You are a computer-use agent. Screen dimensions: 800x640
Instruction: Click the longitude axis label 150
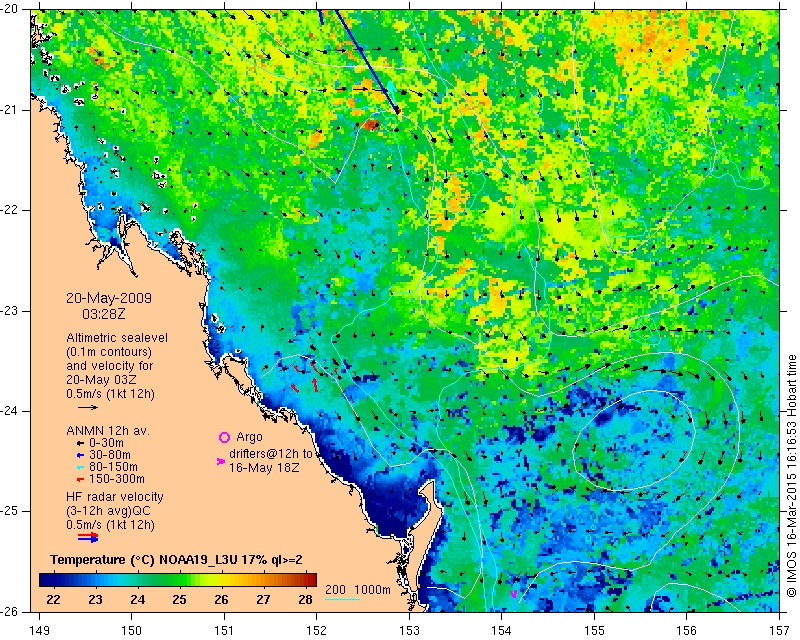(132, 631)
